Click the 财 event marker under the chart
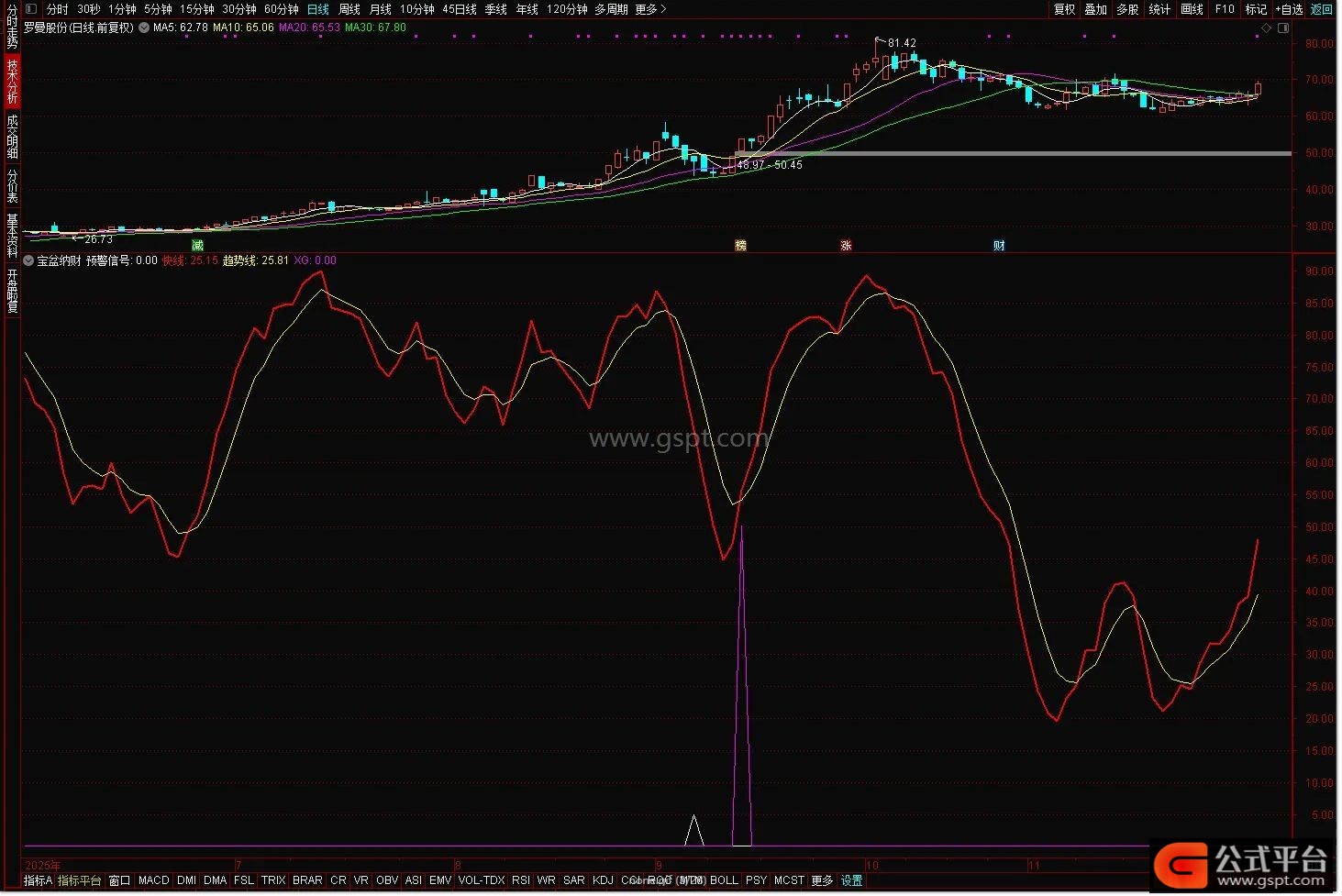The height and width of the screenshot is (896, 1342). (x=999, y=246)
